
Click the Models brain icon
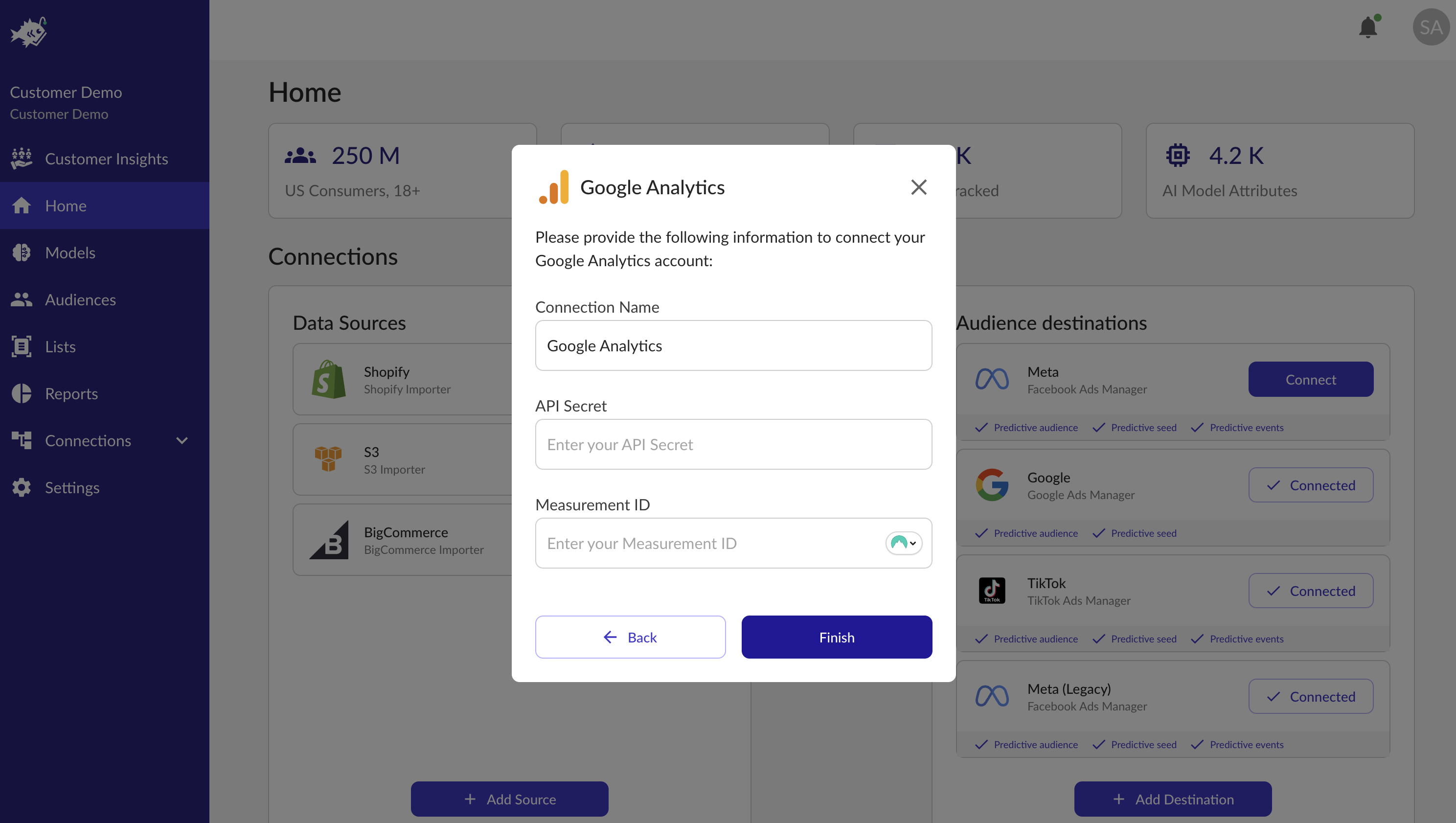(22, 252)
